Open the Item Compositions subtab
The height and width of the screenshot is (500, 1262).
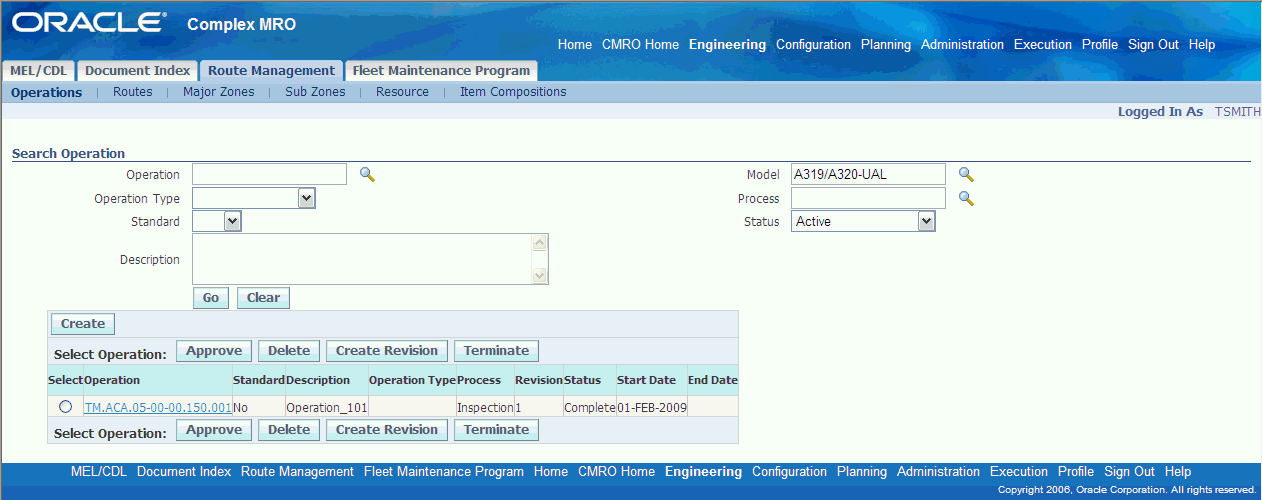point(513,92)
